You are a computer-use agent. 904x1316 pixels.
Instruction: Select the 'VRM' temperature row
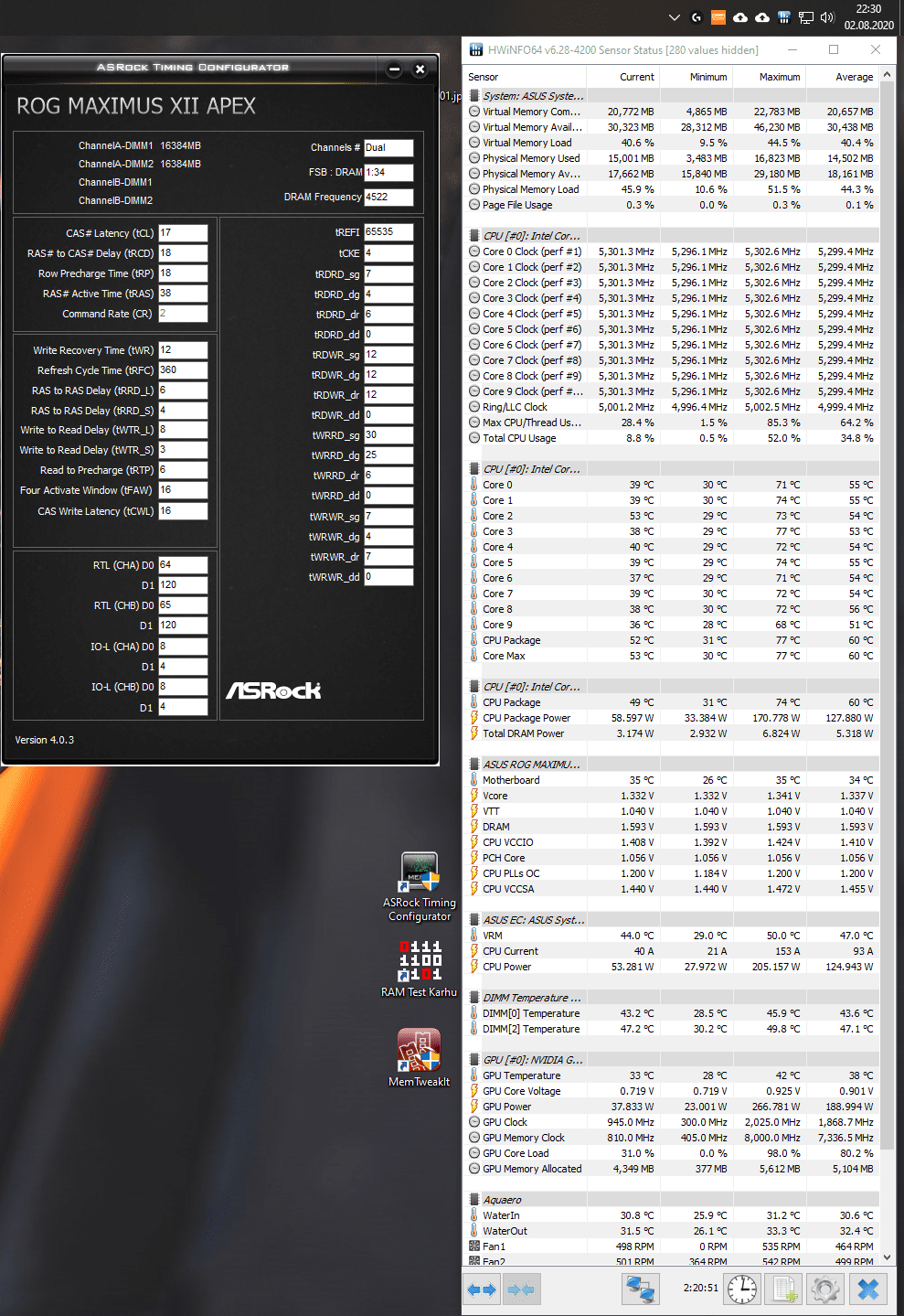click(671, 936)
